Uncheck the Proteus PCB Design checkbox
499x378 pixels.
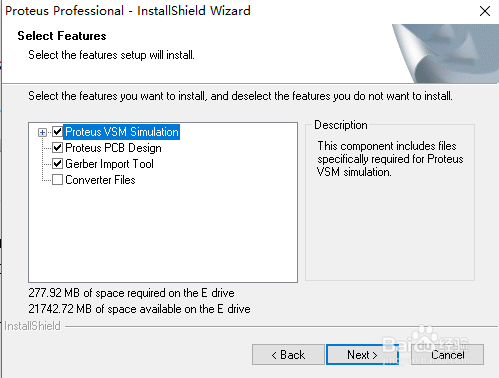(57, 148)
